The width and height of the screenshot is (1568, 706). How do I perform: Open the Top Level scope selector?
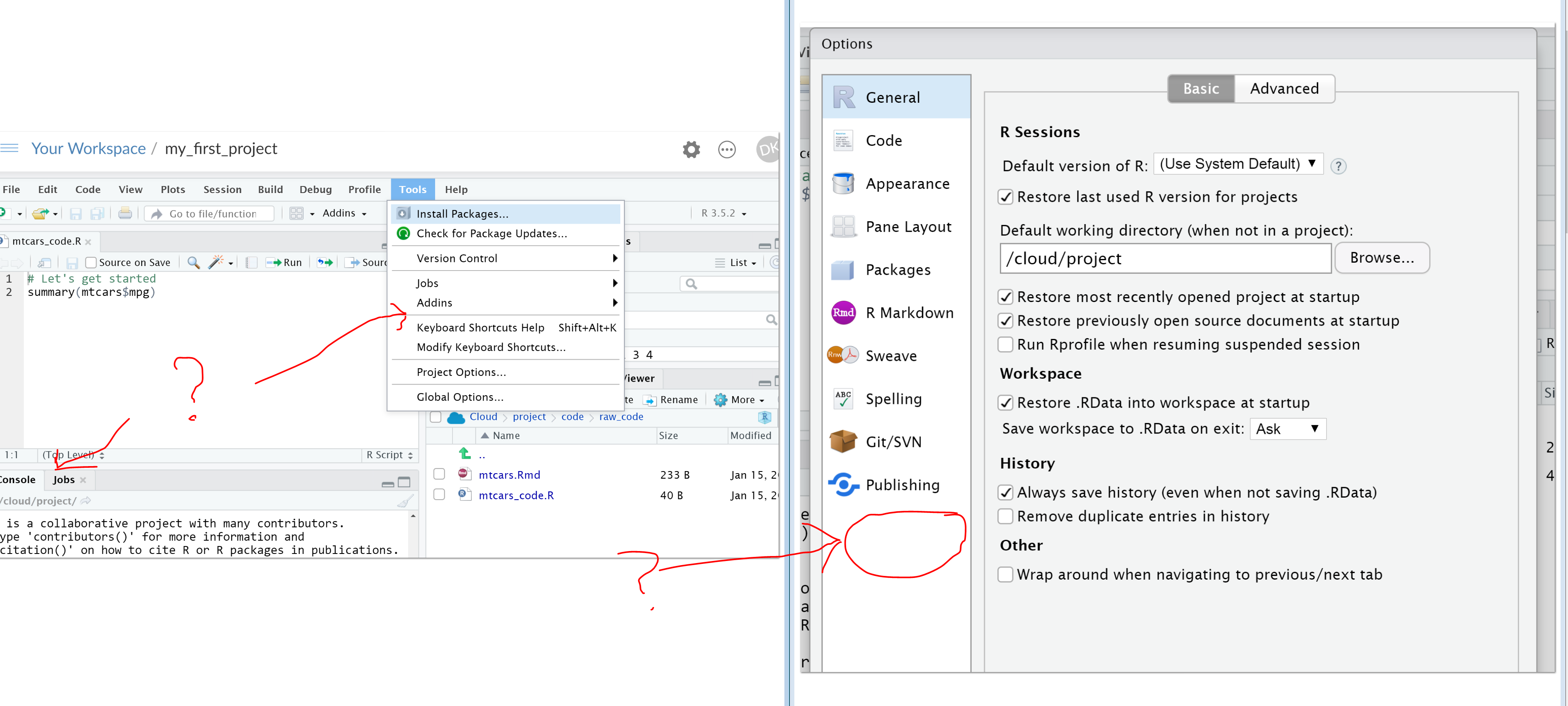click(x=73, y=455)
